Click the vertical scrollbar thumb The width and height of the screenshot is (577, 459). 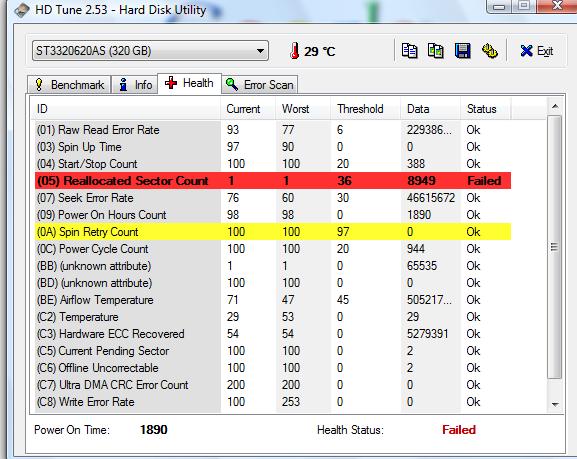tap(555, 247)
